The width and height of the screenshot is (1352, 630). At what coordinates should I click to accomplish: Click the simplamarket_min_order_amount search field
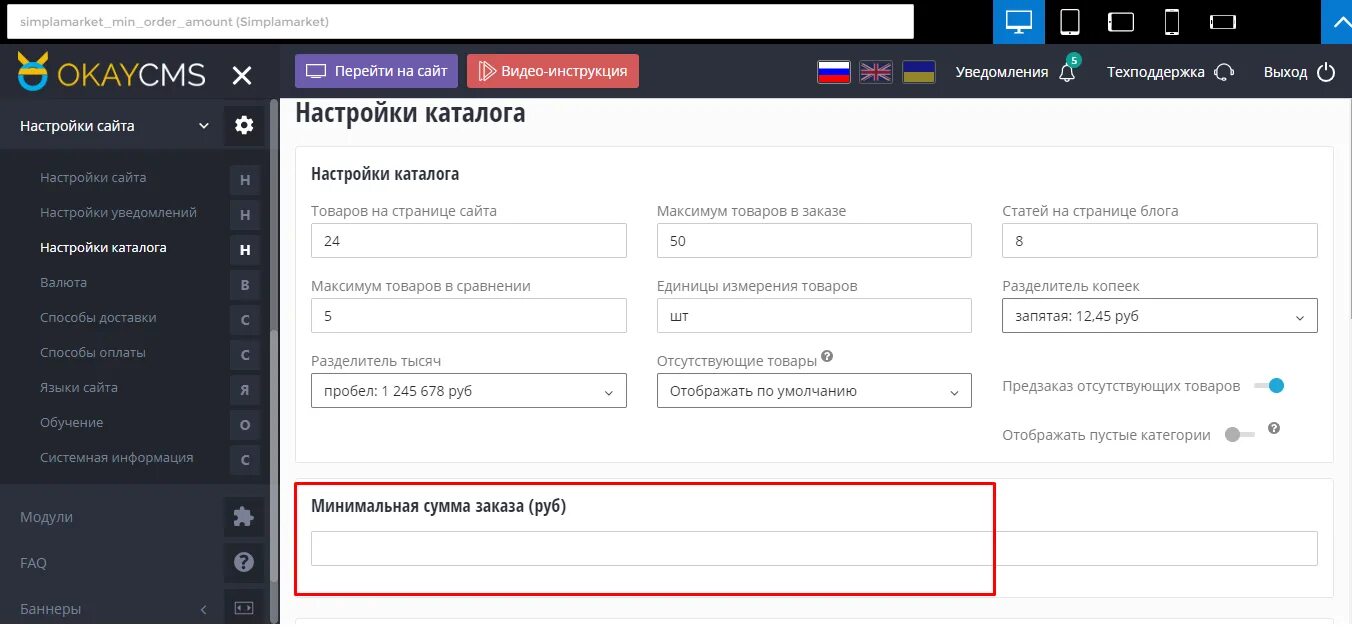coord(460,21)
